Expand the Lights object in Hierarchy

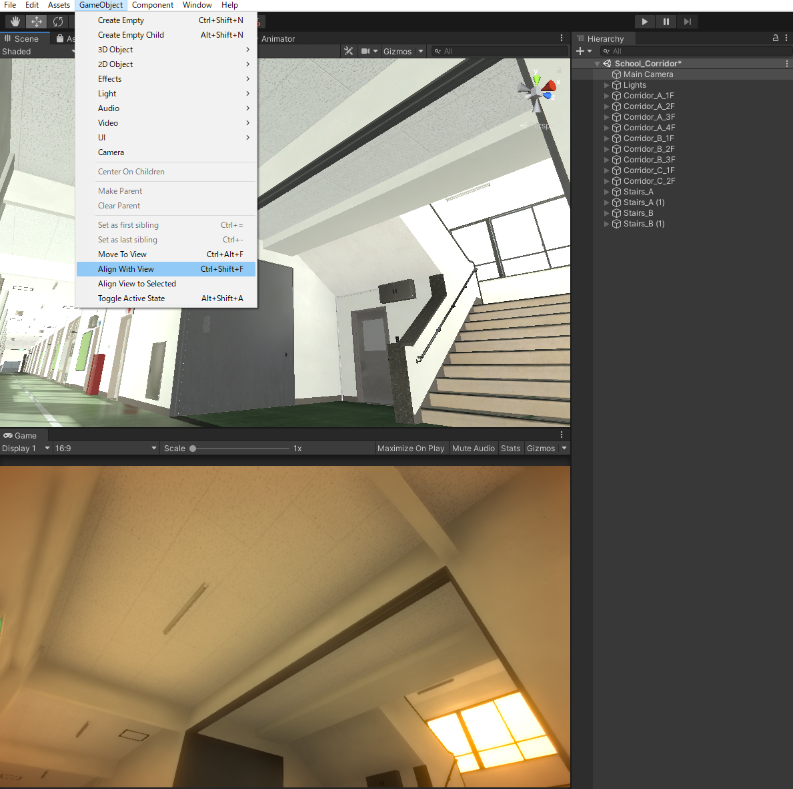tap(606, 85)
